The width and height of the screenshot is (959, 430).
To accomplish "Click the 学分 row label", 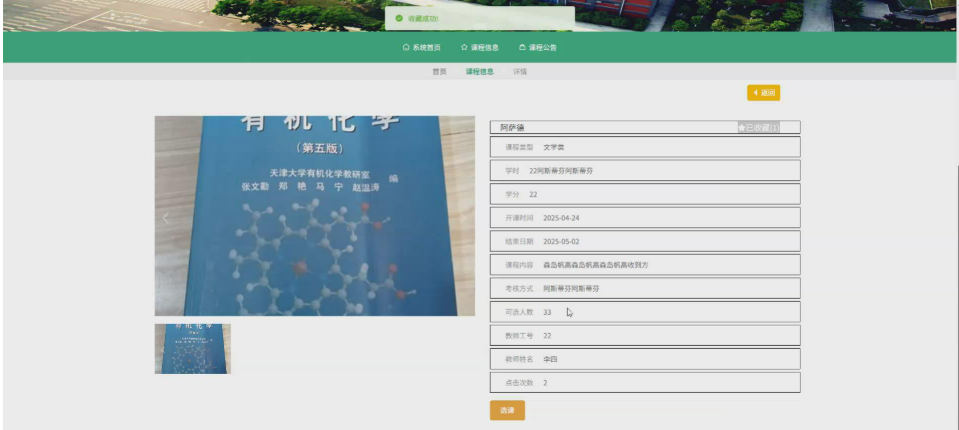I will tap(512, 195).
